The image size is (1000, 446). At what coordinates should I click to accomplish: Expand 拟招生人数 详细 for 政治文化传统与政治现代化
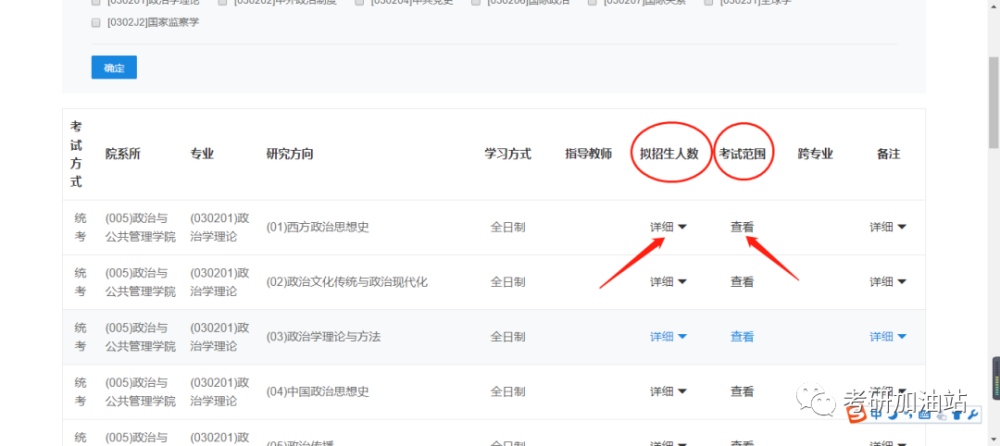(668, 282)
